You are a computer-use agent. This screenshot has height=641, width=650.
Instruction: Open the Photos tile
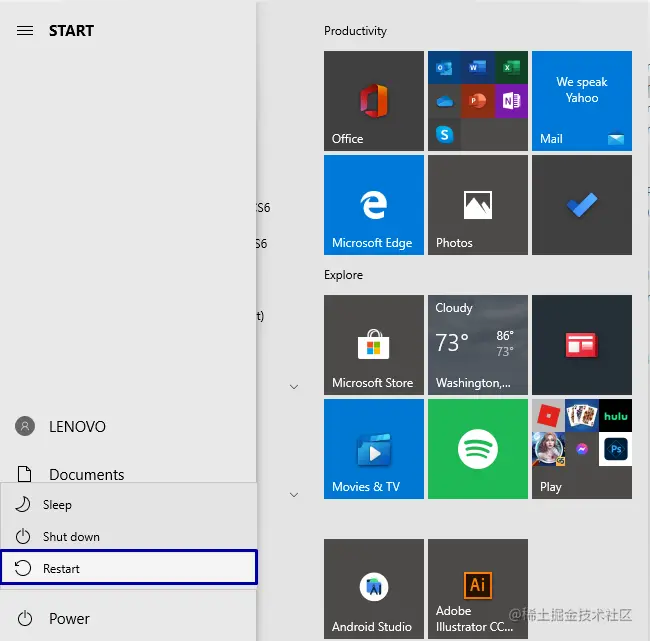click(478, 205)
